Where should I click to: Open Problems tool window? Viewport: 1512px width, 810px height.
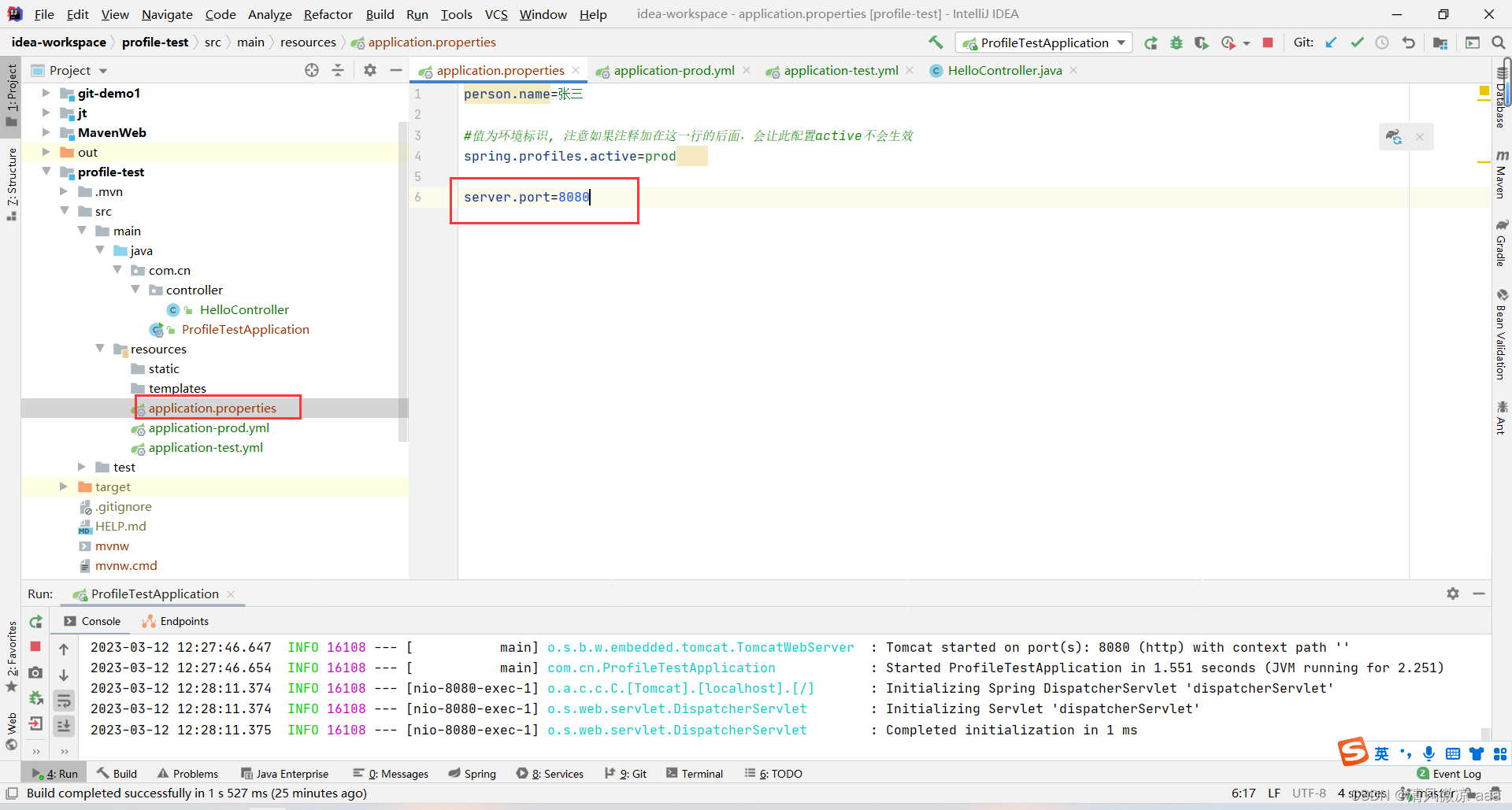pyautogui.click(x=187, y=774)
